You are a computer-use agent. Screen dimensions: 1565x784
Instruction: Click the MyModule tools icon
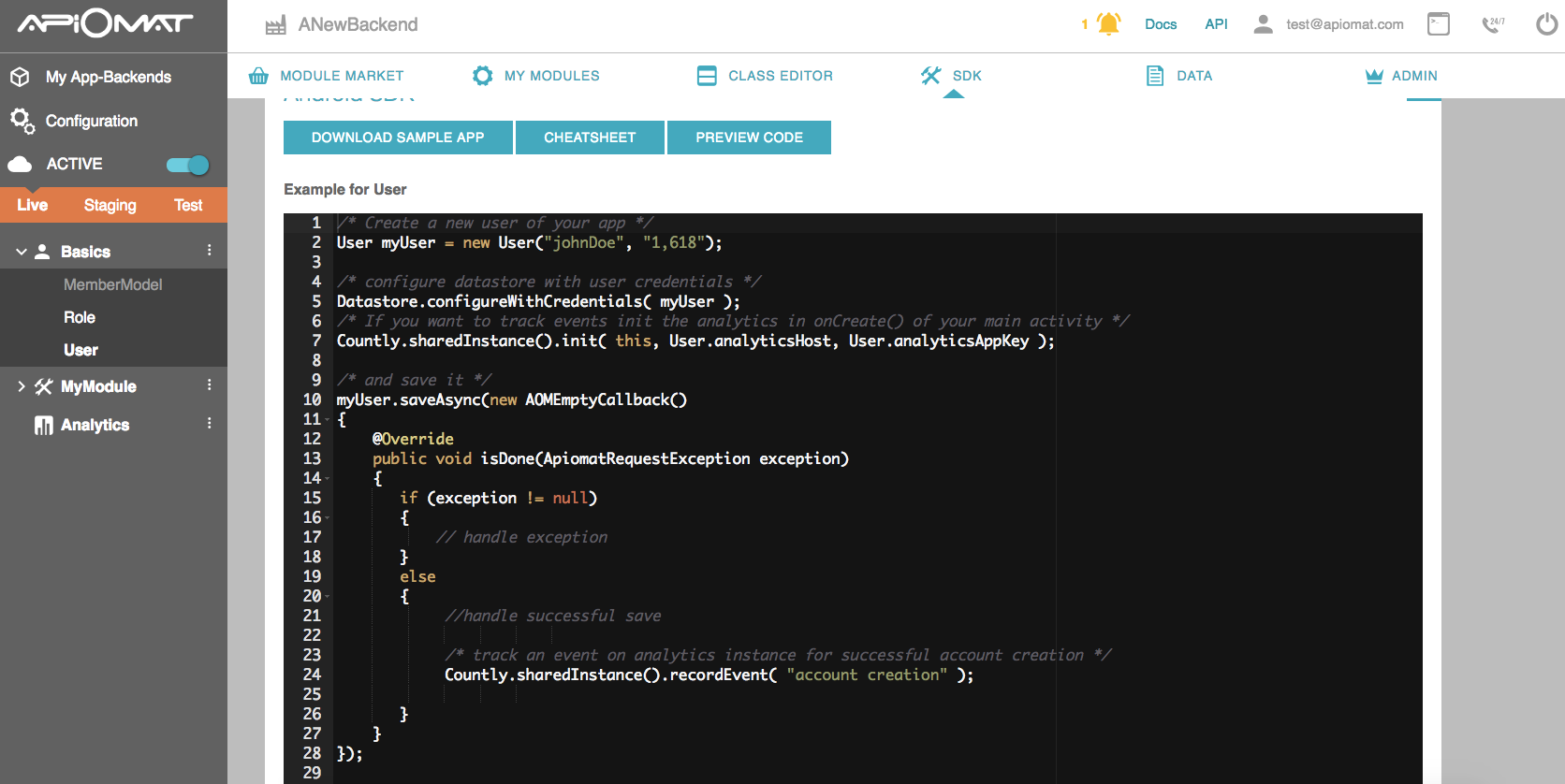[x=44, y=386]
